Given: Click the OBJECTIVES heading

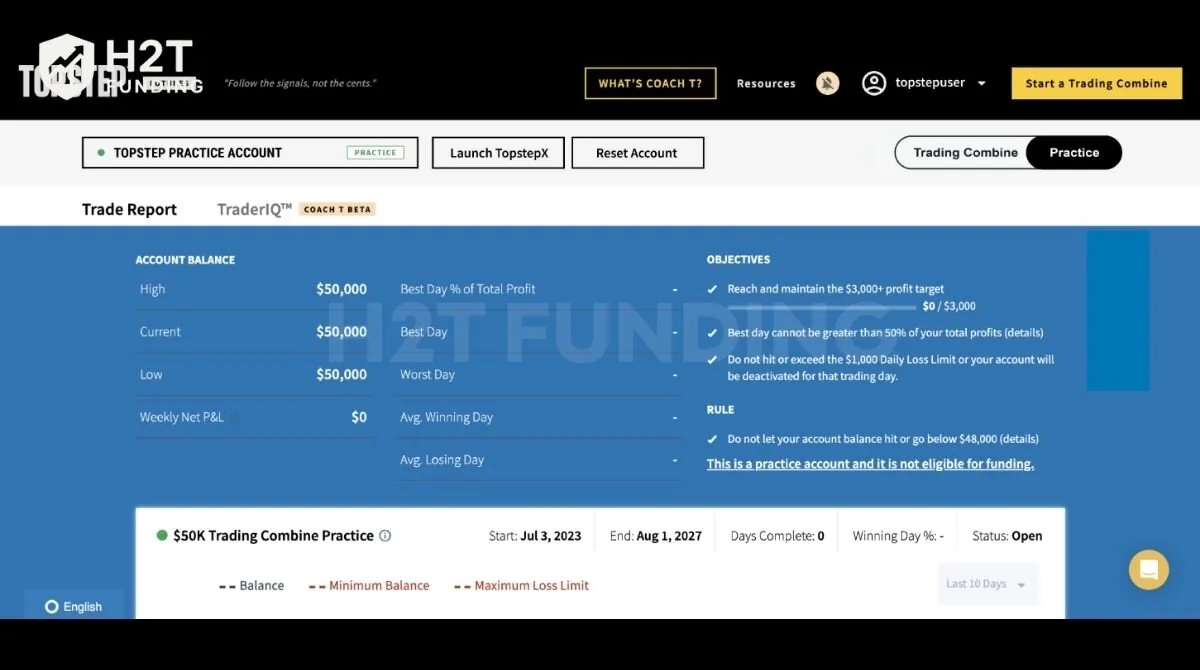Looking at the screenshot, I should (738, 260).
